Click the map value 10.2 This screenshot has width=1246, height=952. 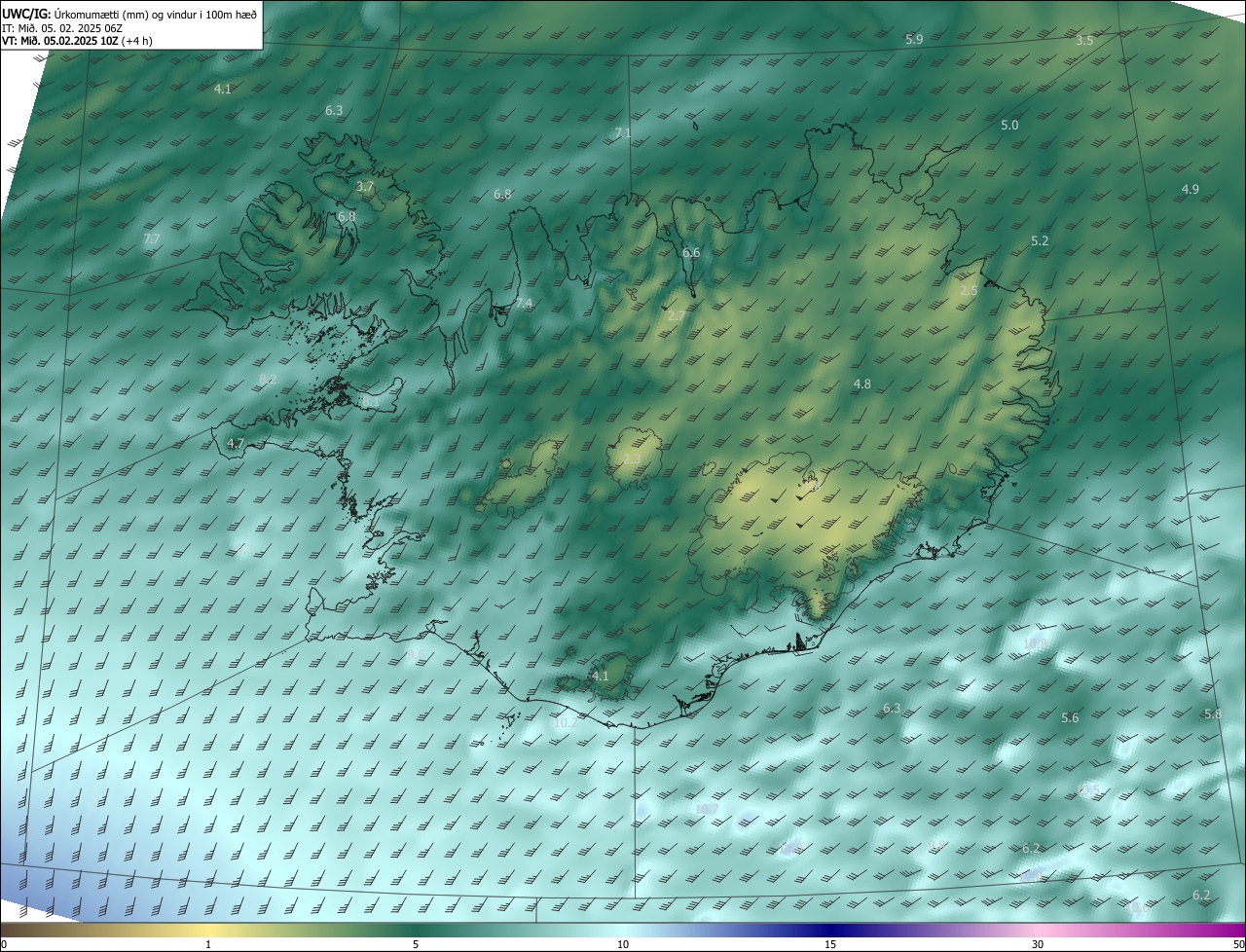pos(566,723)
